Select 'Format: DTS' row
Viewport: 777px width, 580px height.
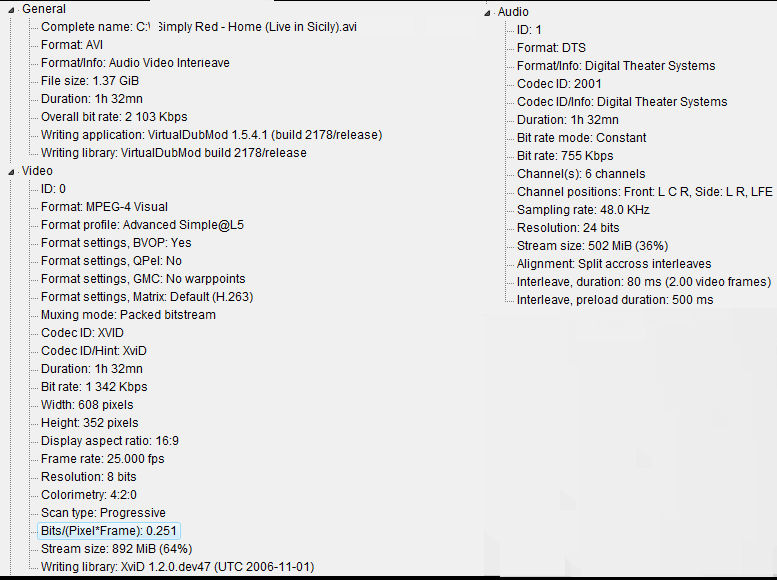(x=551, y=48)
